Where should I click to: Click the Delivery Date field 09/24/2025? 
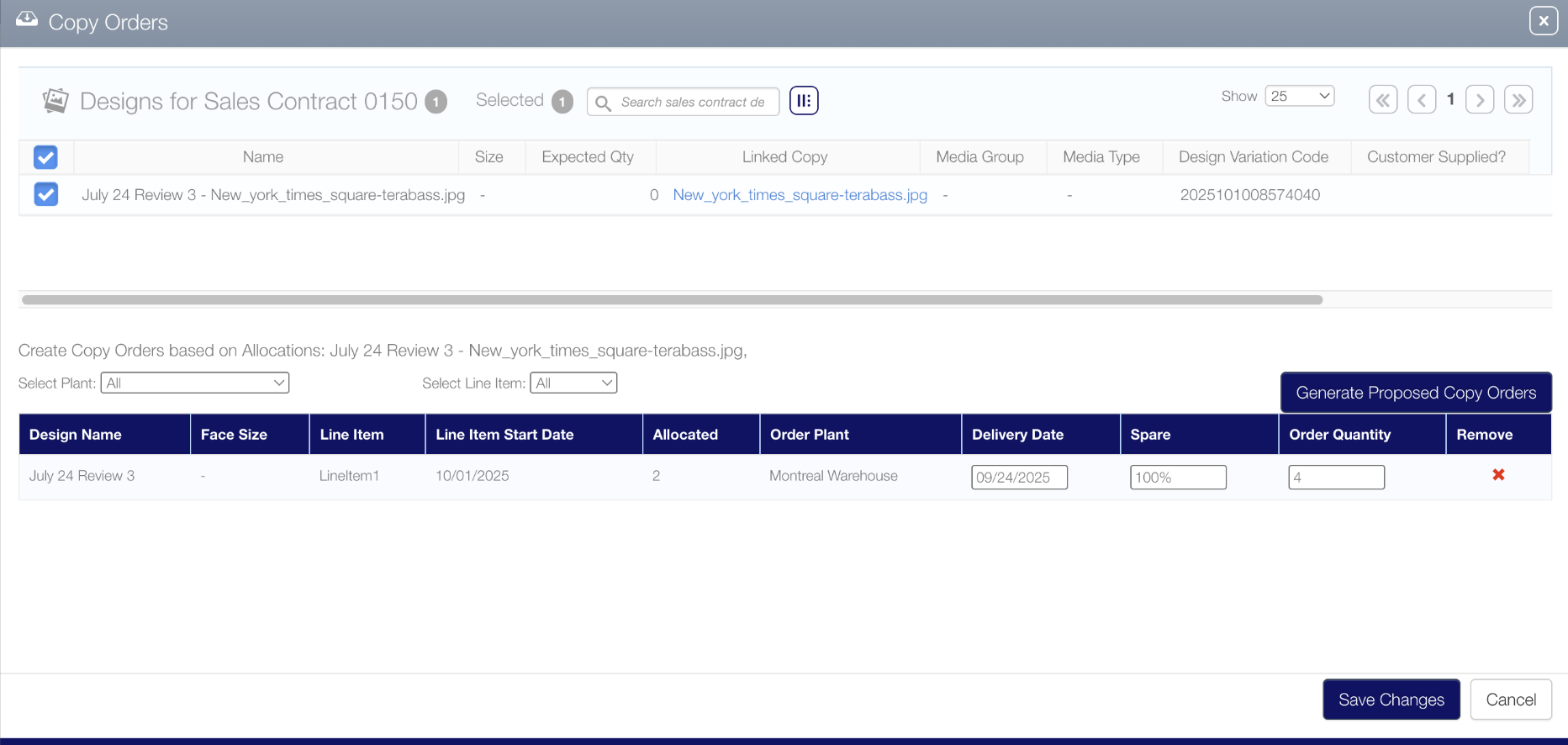[x=1019, y=478]
